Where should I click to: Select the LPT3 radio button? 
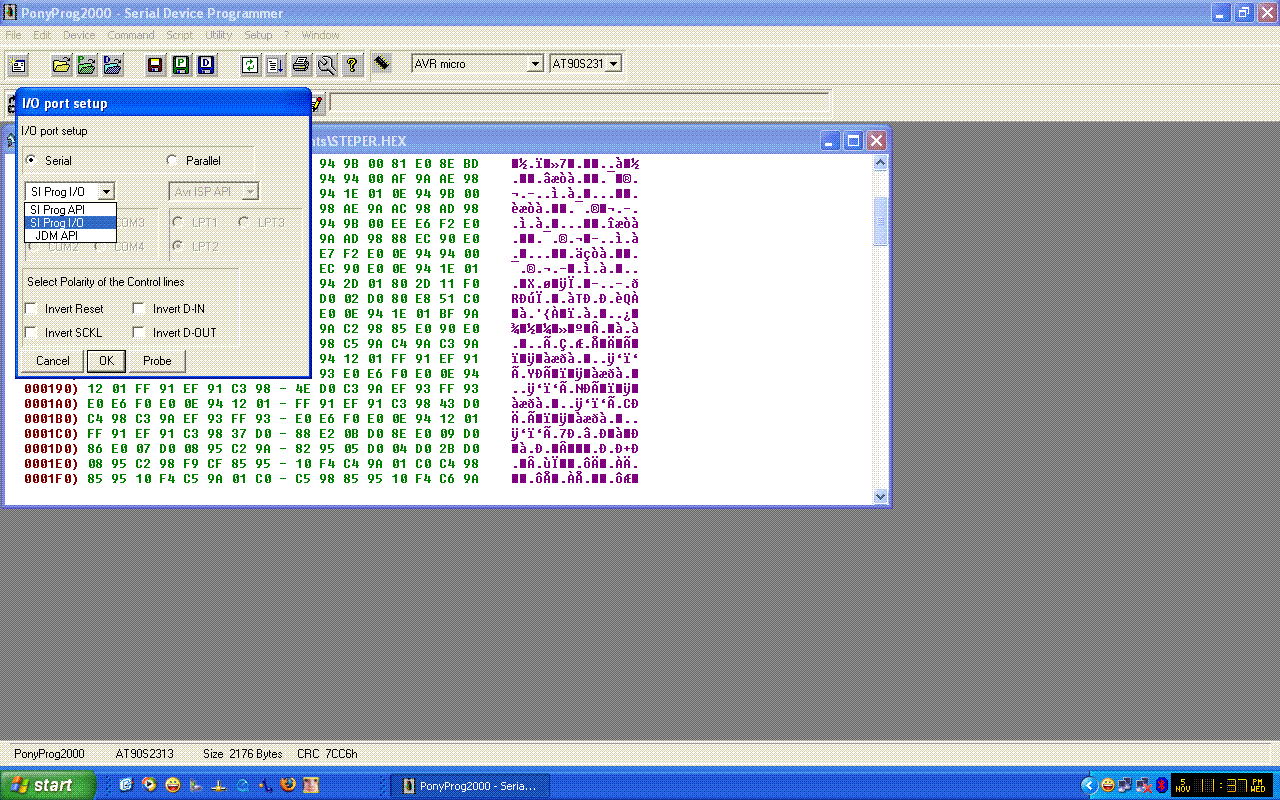(x=244, y=222)
